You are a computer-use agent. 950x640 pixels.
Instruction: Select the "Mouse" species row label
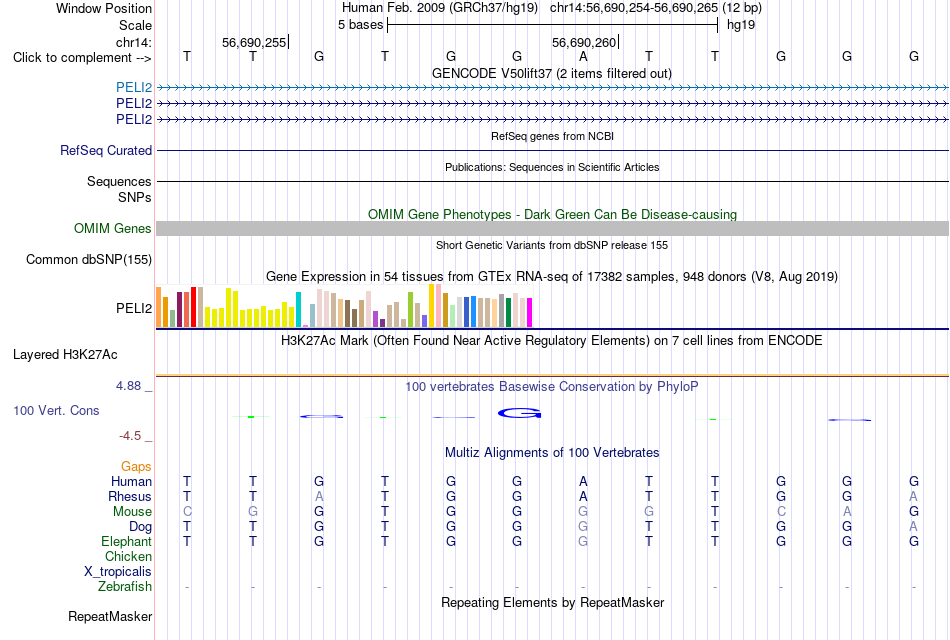point(132,512)
